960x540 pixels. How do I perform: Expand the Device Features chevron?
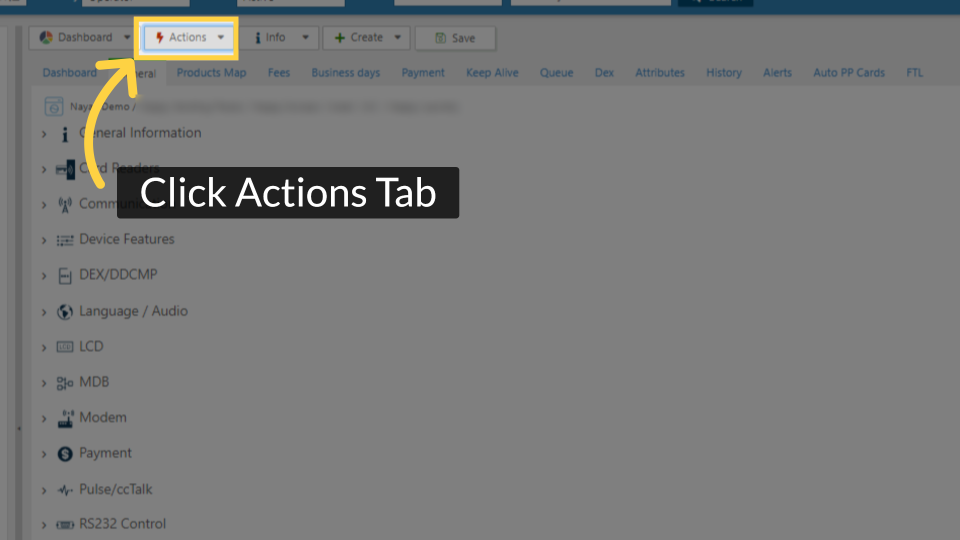click(44, 241)
